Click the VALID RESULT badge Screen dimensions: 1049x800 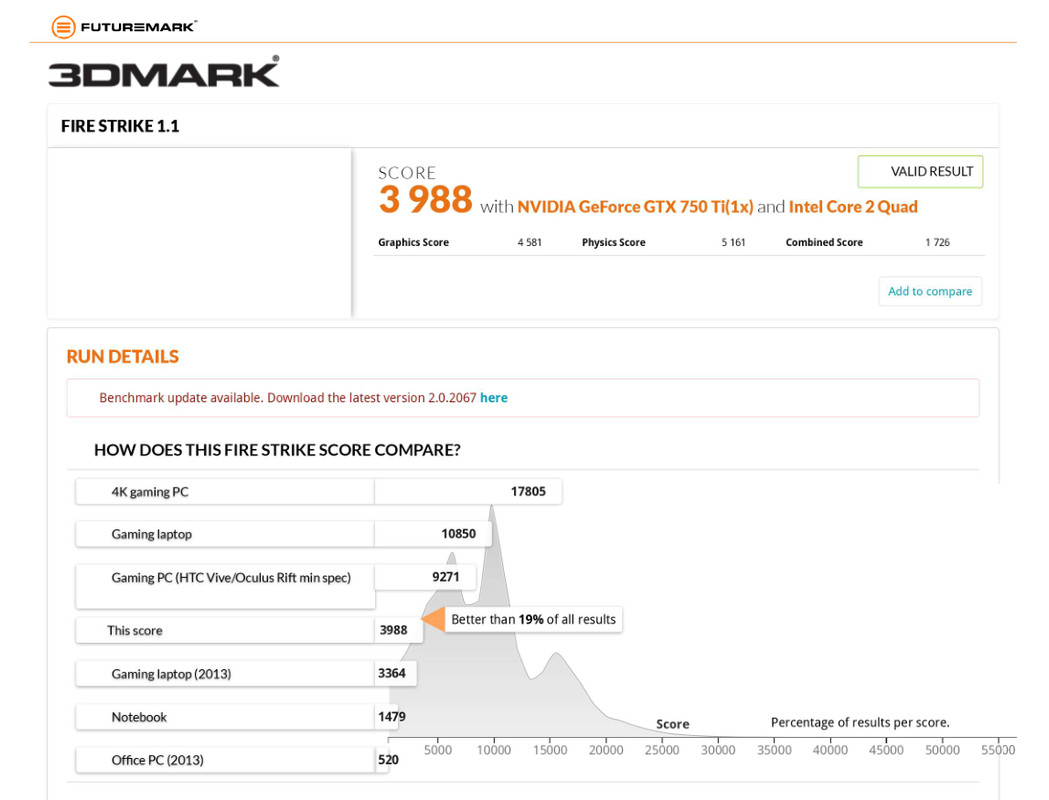pos(921,172)
